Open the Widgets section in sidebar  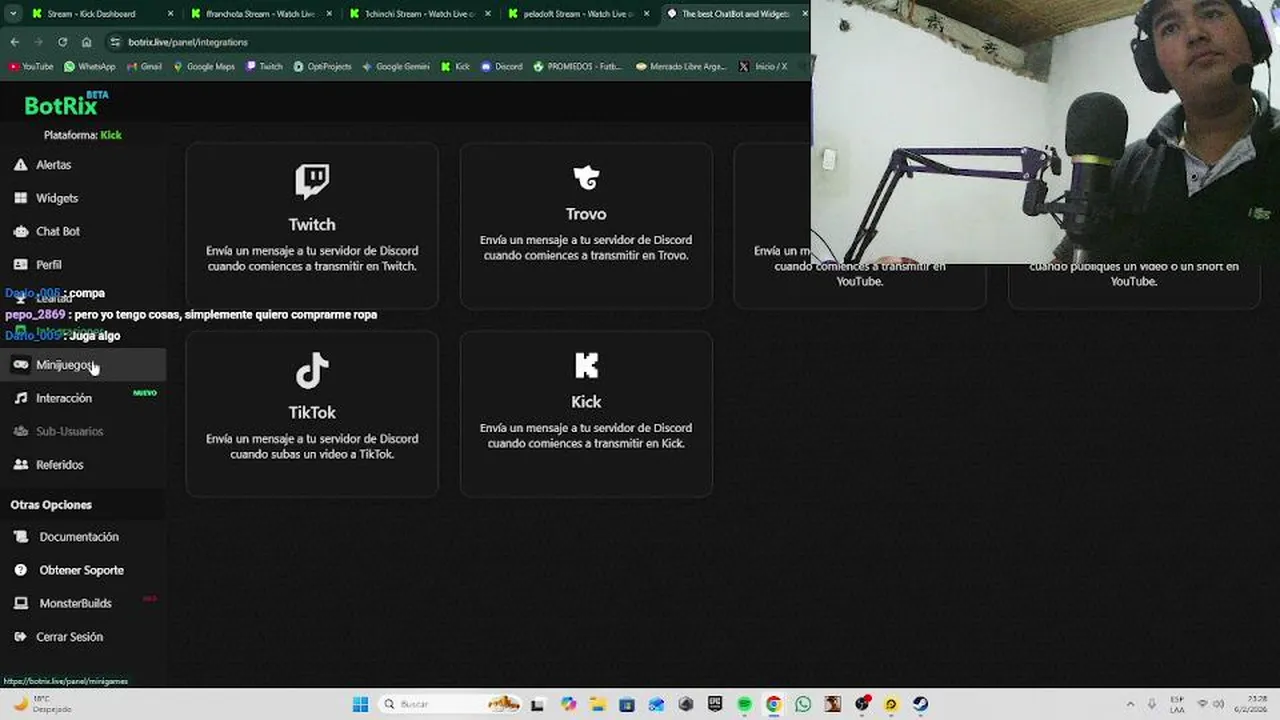click(x=83, y=198)
